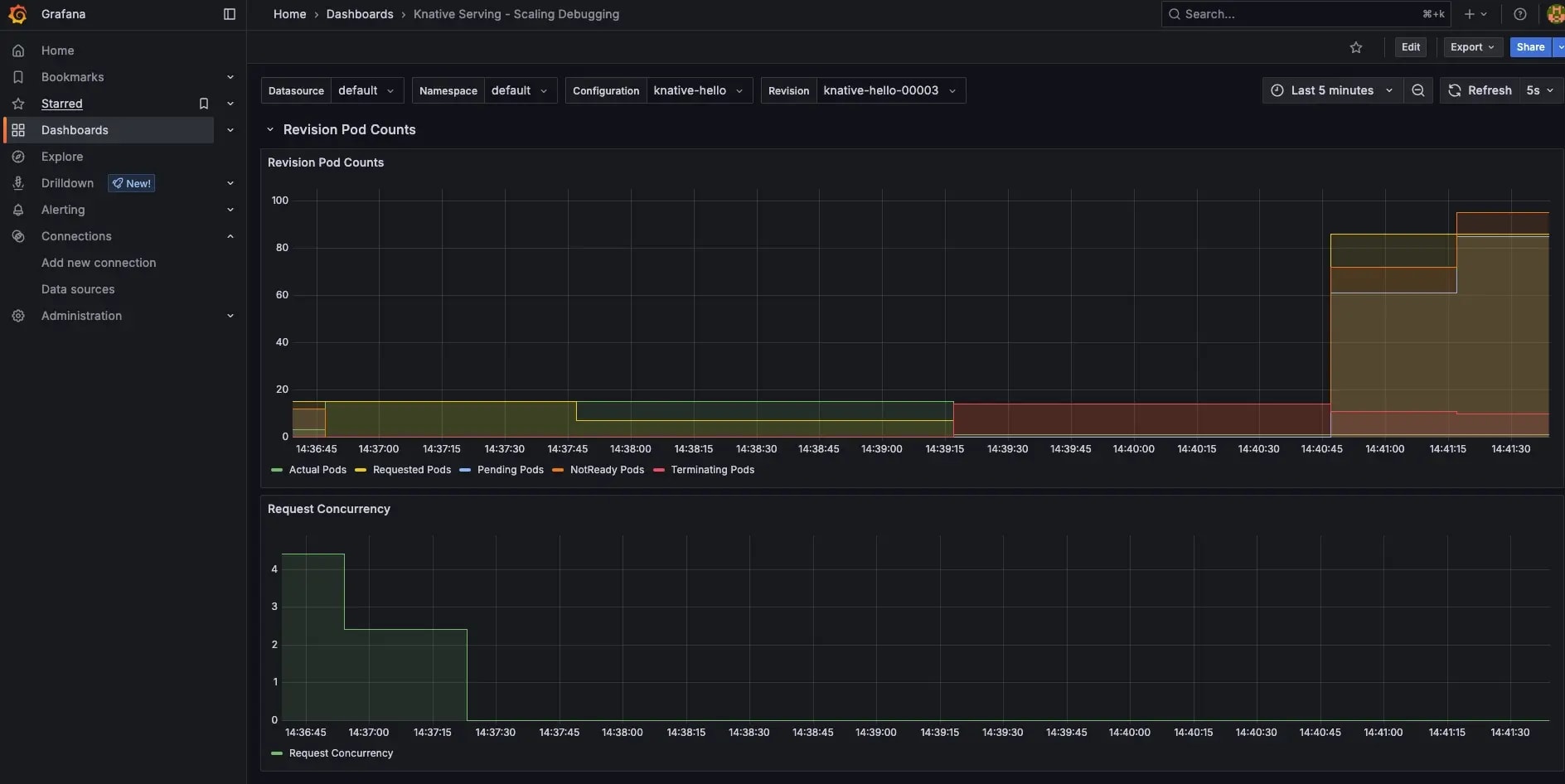Screen dimensions: 1565x784
Task: Collapse the Revision Pod Counts row
Action: (x=270, y=129)
